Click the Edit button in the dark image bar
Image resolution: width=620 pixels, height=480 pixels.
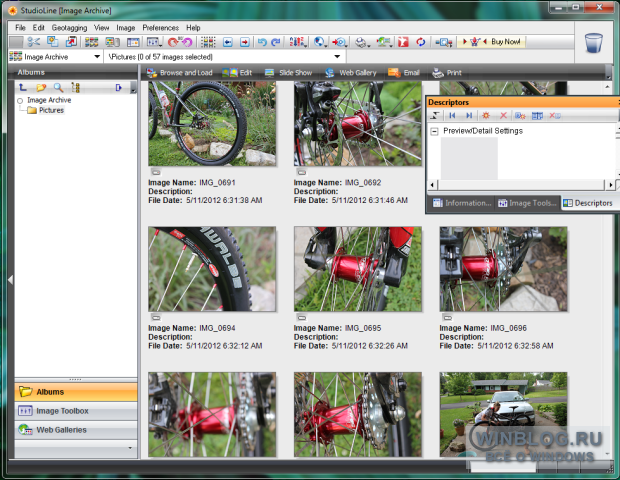point(237,73)
